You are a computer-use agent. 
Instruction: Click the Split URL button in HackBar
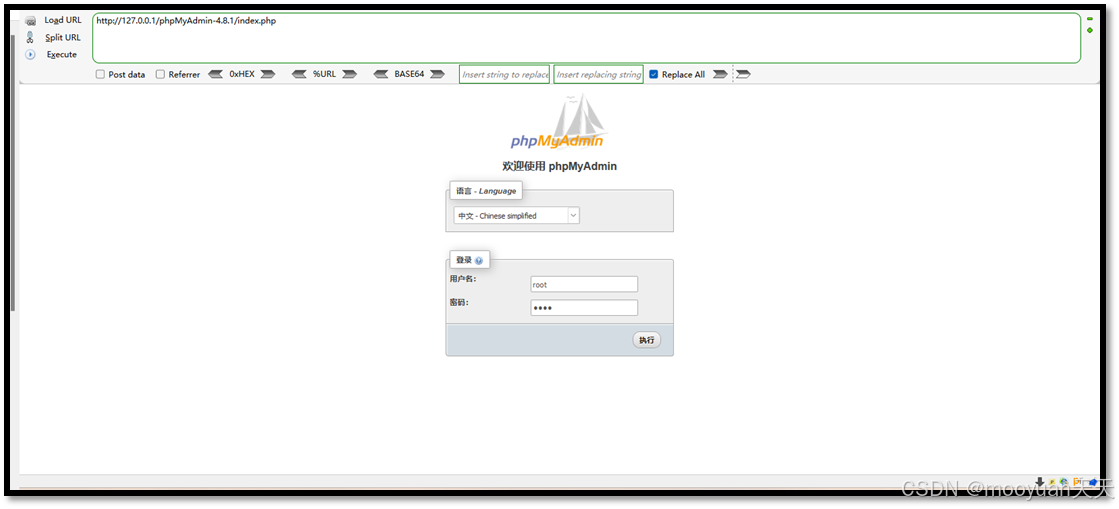(x=54, y=37)
